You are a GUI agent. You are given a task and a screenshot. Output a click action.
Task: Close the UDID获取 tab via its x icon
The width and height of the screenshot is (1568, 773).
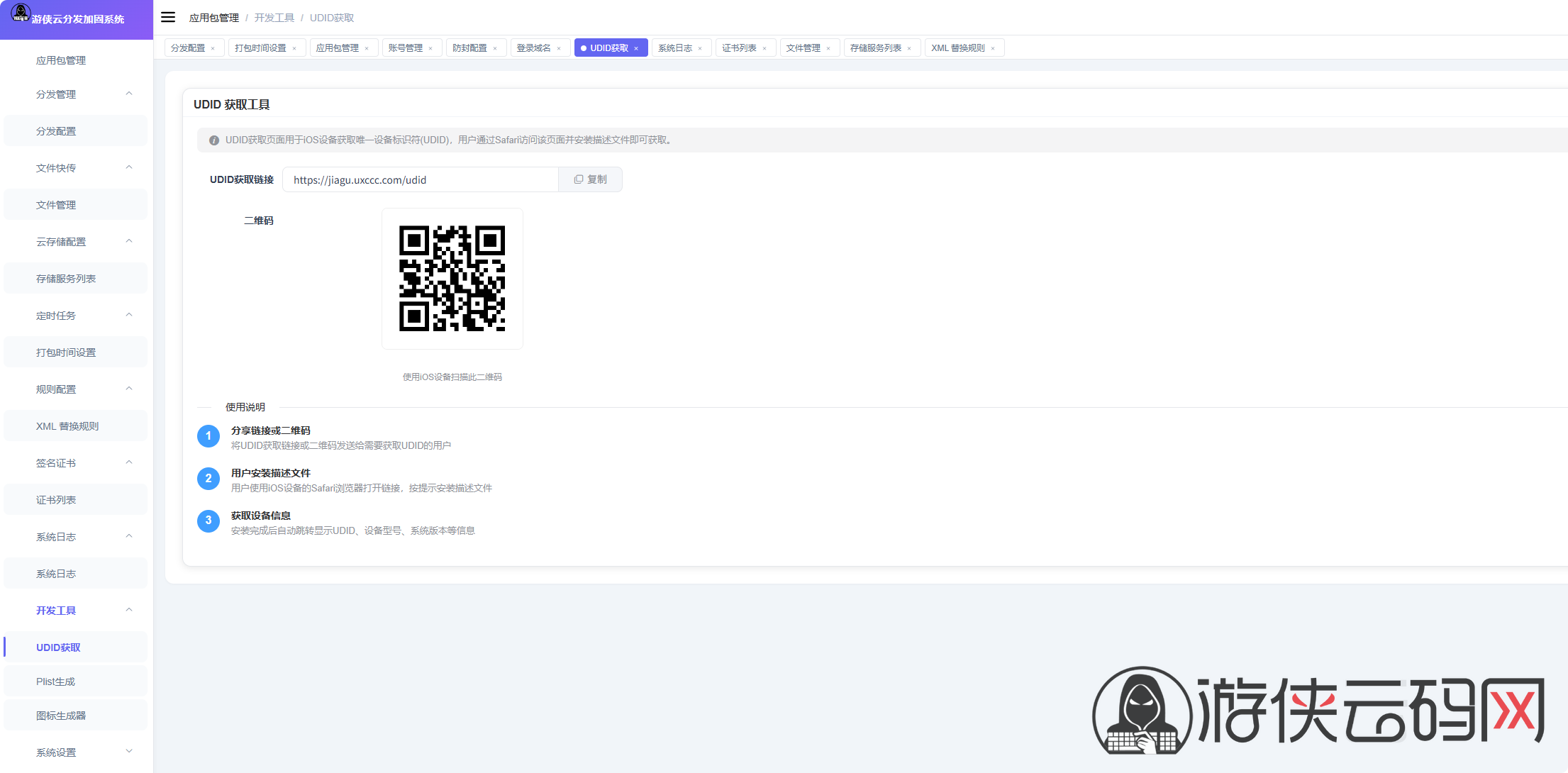636,48
